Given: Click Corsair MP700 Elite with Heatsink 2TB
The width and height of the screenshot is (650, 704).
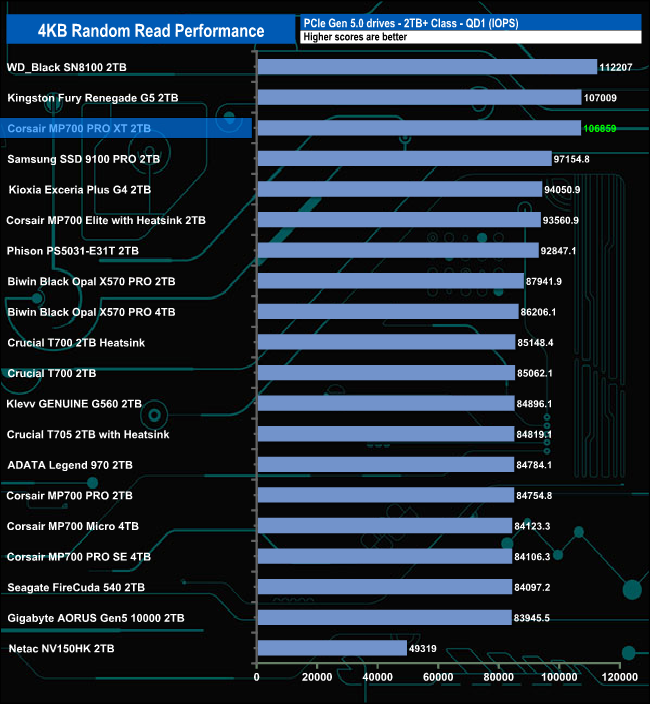Looking at the screenshot, I should coord(106,220).
